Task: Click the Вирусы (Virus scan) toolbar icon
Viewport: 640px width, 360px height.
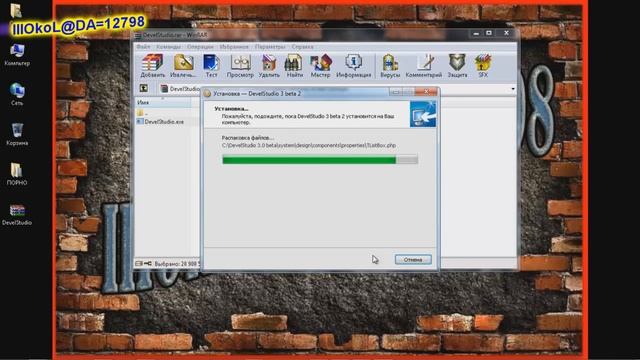Action: pyautogui.click(x=390, y=66)
